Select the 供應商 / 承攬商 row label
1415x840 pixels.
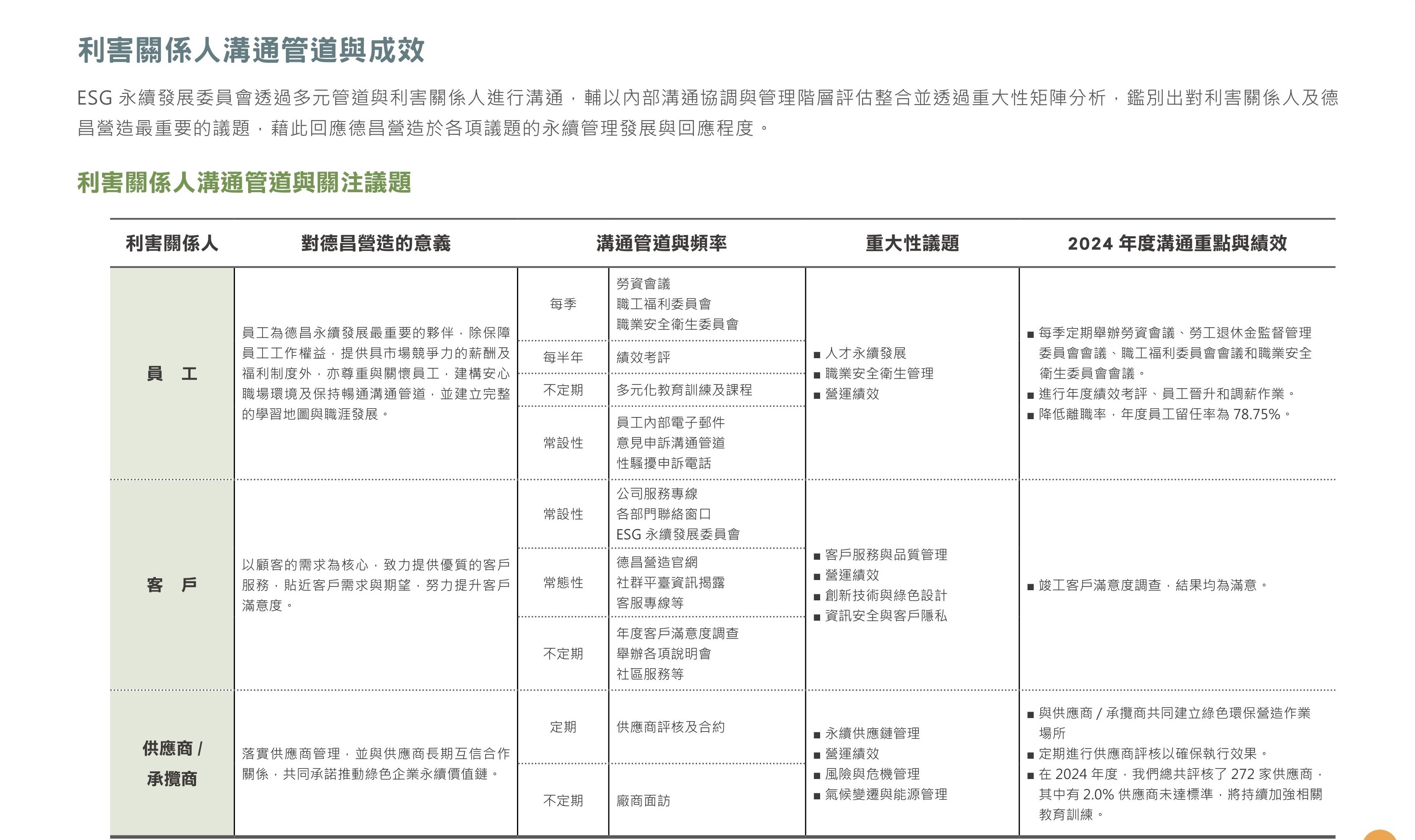click(171, 763)
